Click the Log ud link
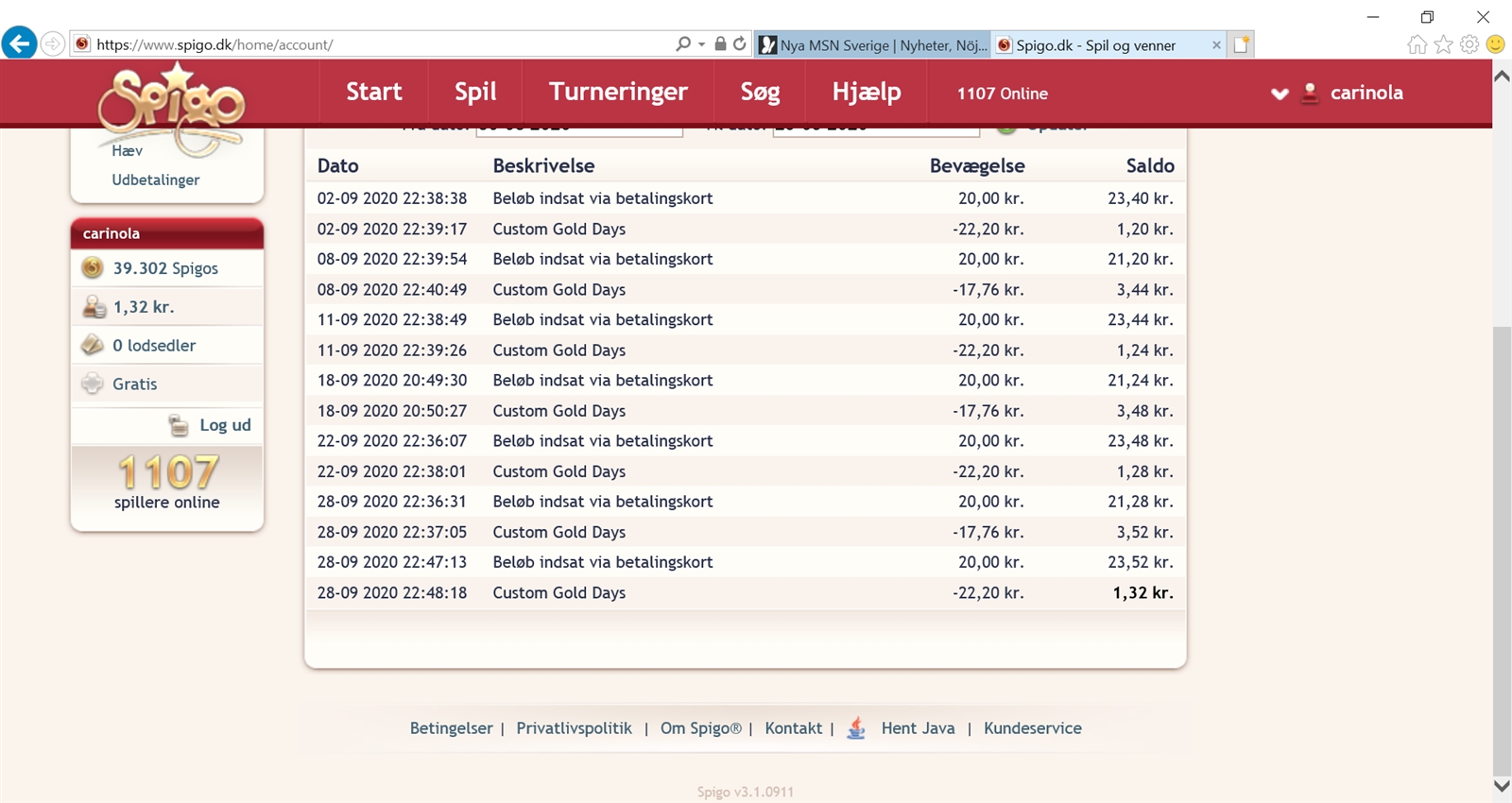Screen dimensions: 1512x803 pos(225,425)
